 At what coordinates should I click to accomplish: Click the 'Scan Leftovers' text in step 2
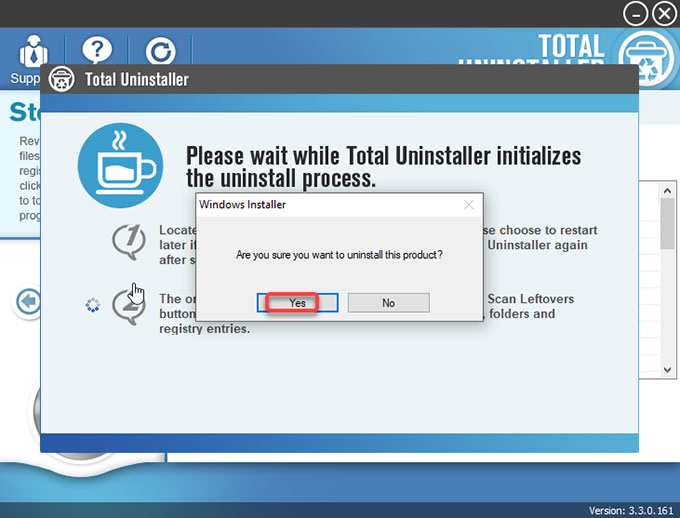[530, 299]
